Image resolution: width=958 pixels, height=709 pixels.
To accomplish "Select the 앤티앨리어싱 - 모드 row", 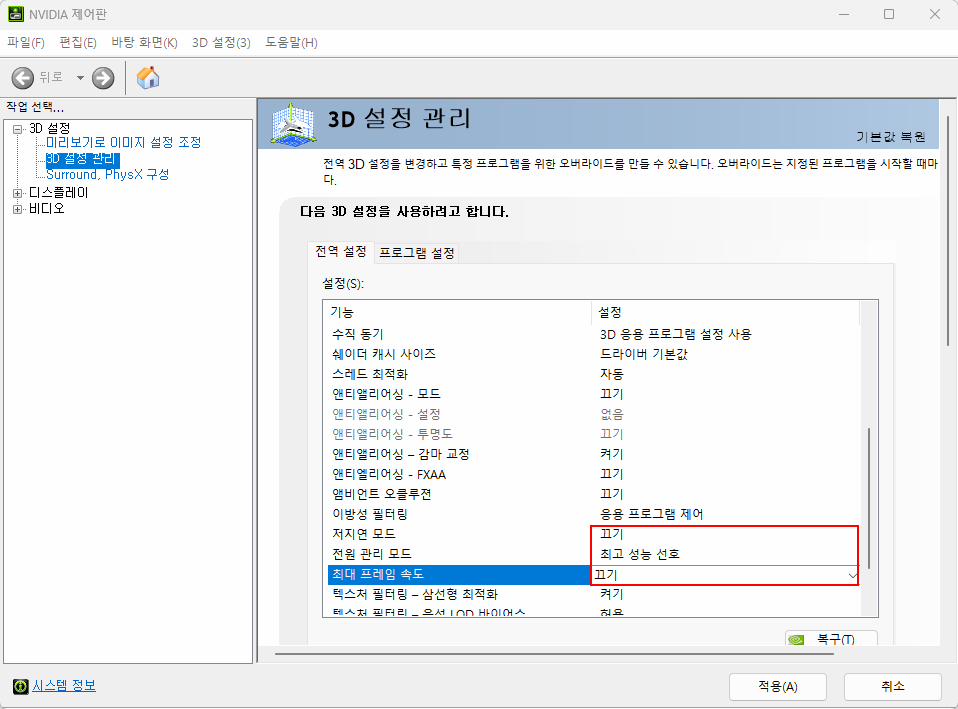I will click(x=593, y=394).
